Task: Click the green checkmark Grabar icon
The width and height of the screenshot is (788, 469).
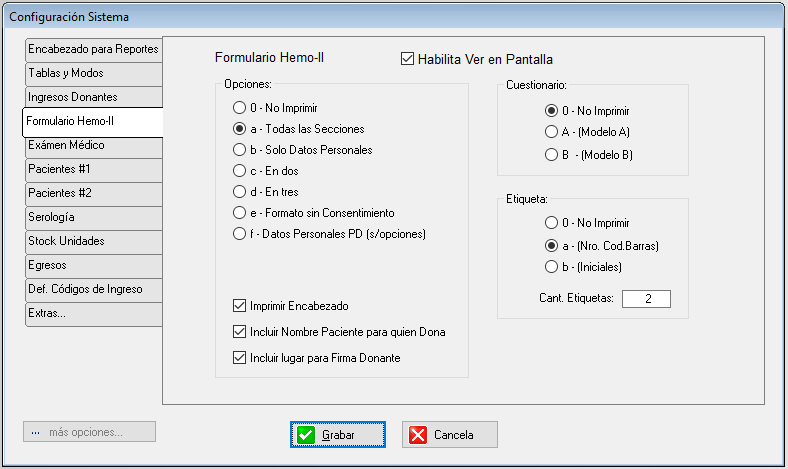Action: 307,435
